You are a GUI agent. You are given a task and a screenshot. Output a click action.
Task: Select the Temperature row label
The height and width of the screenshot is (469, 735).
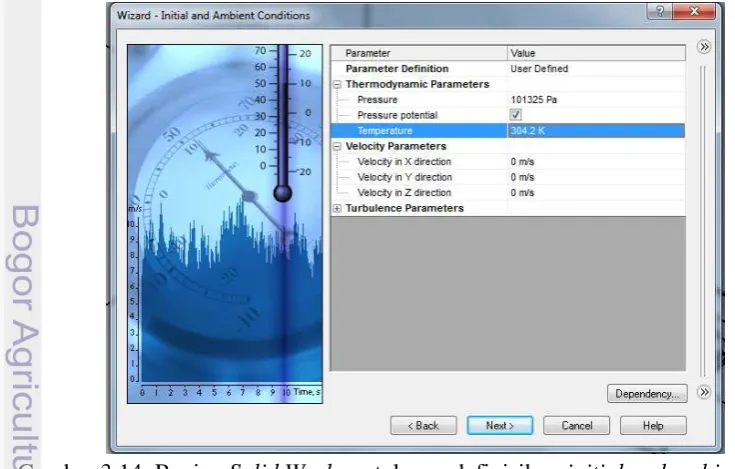(x=385, y=131)
